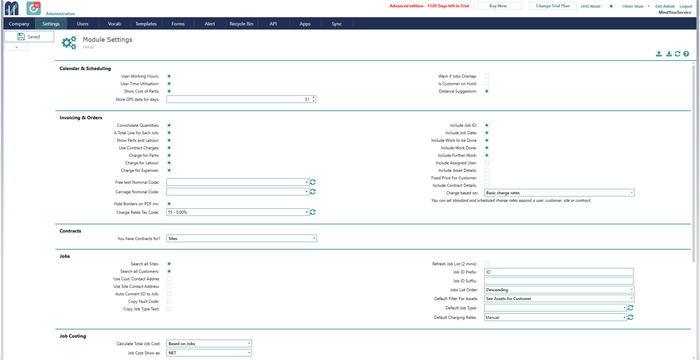
Task: Toggle Show Cost of Parts checkbox
Action: (169, 91)
